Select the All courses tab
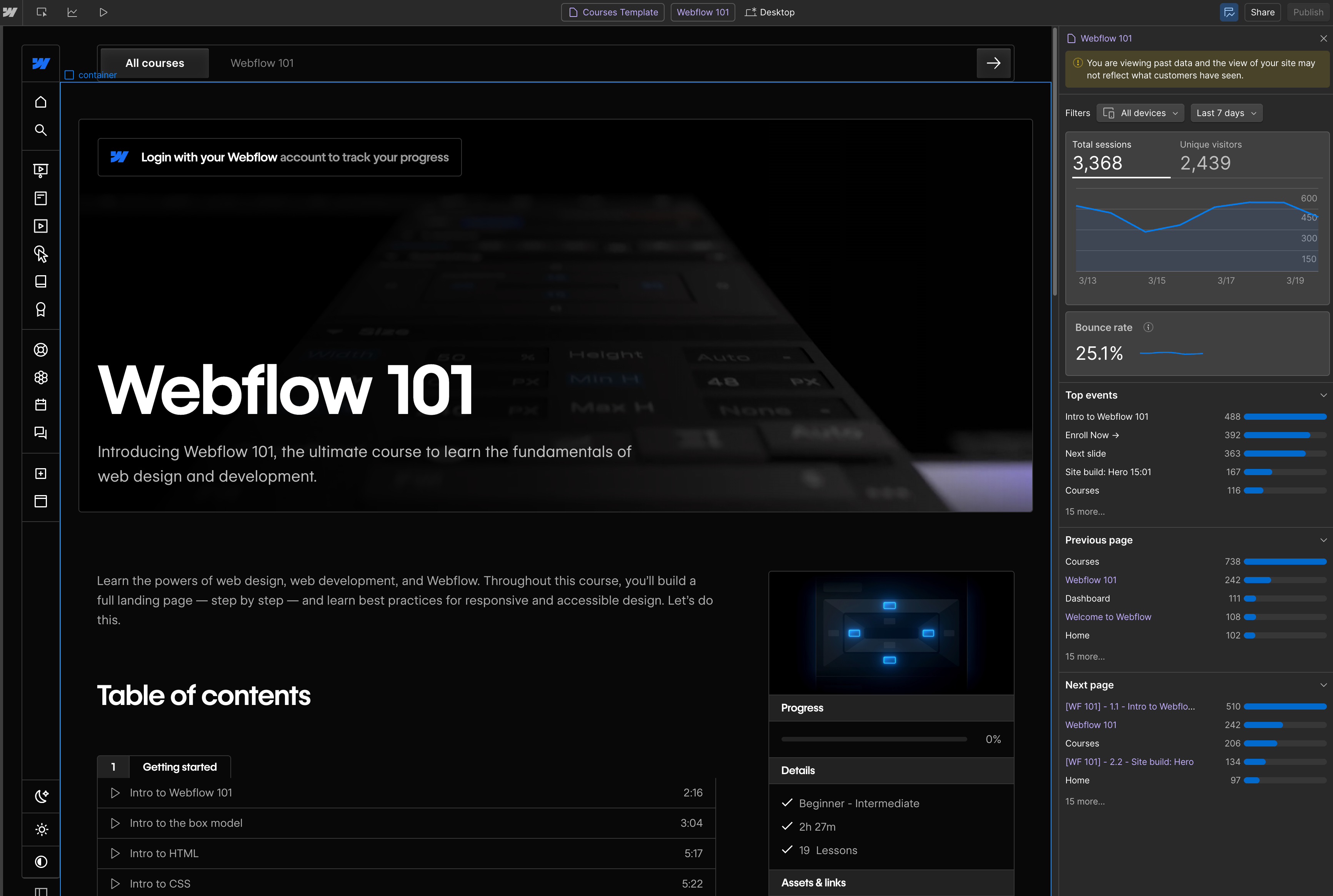The image size is (1333, 896). [x=154, y=63]
